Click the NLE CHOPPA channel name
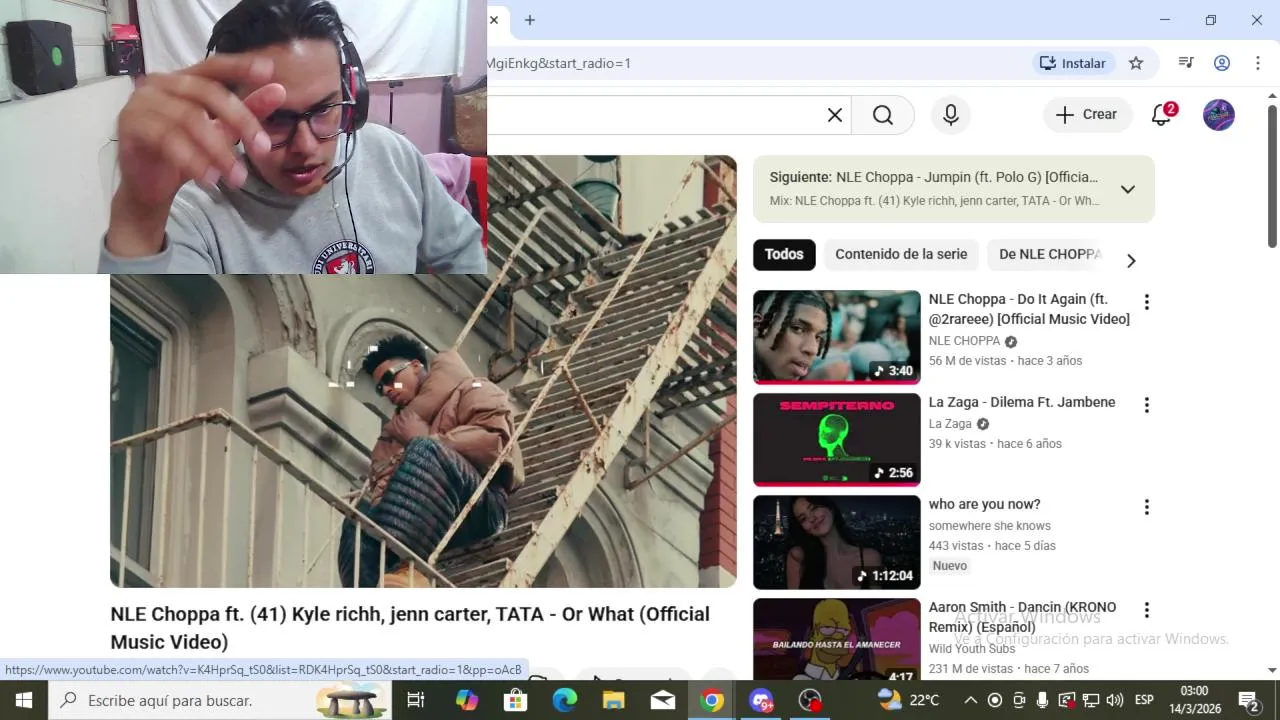This screenshot has height=720, width=1280. [x=964, y=341]
